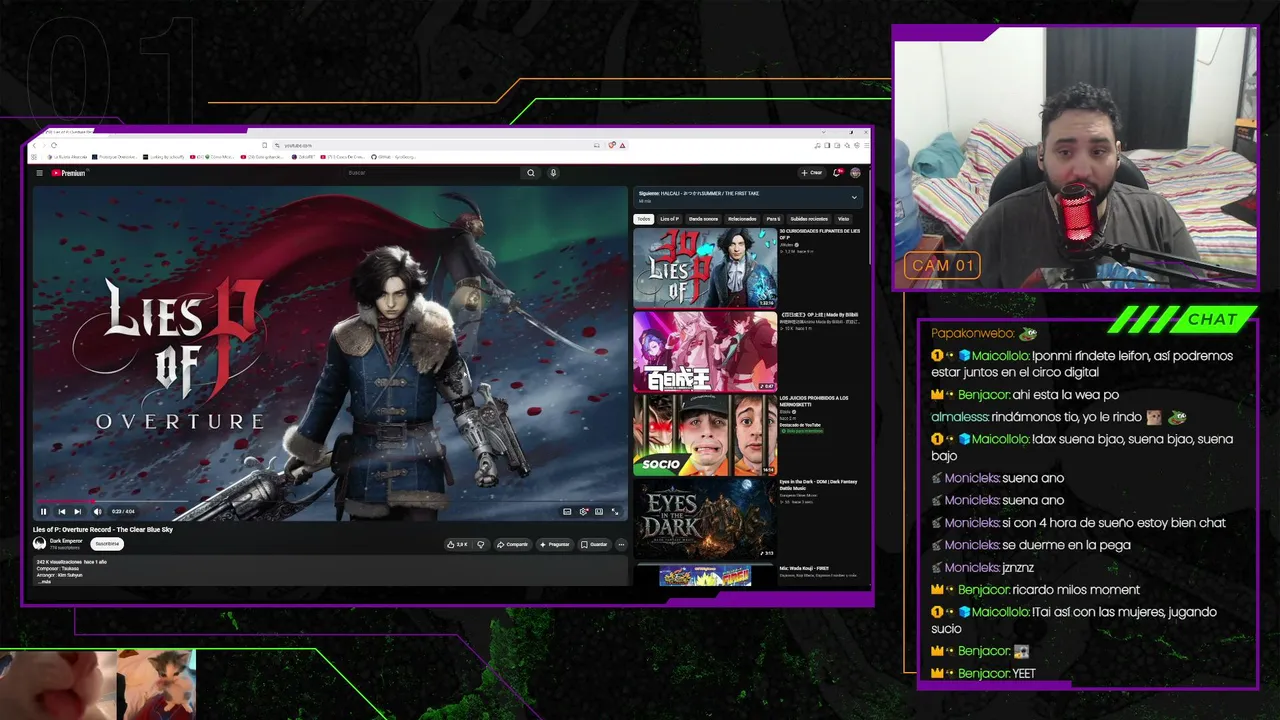Viewport: 1280px width, 720px height.
Task: Open the YouTube account avatar menu
Action: pos(855,173)
